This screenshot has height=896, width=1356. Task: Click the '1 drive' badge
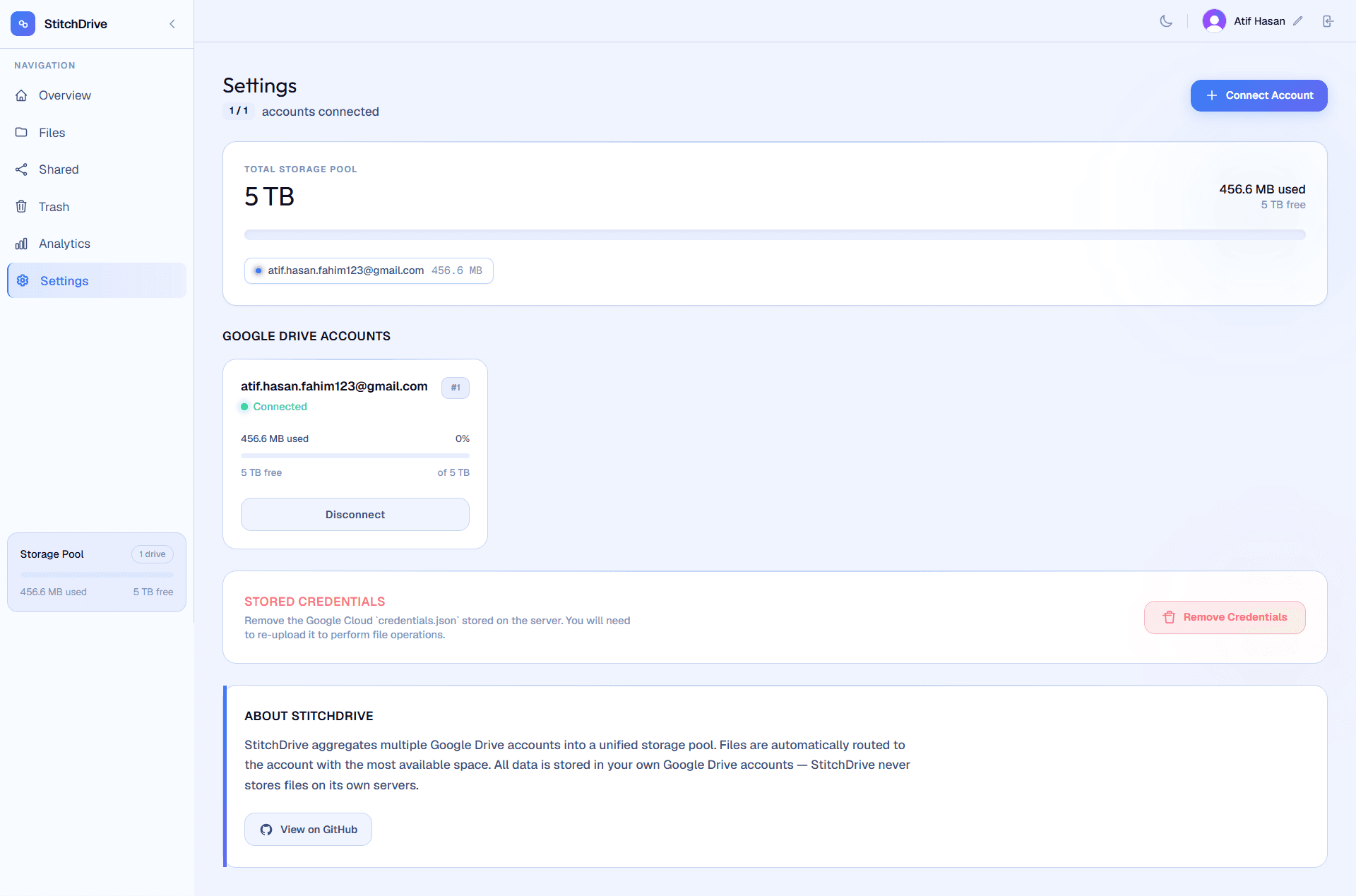click(x=153, y=554)
